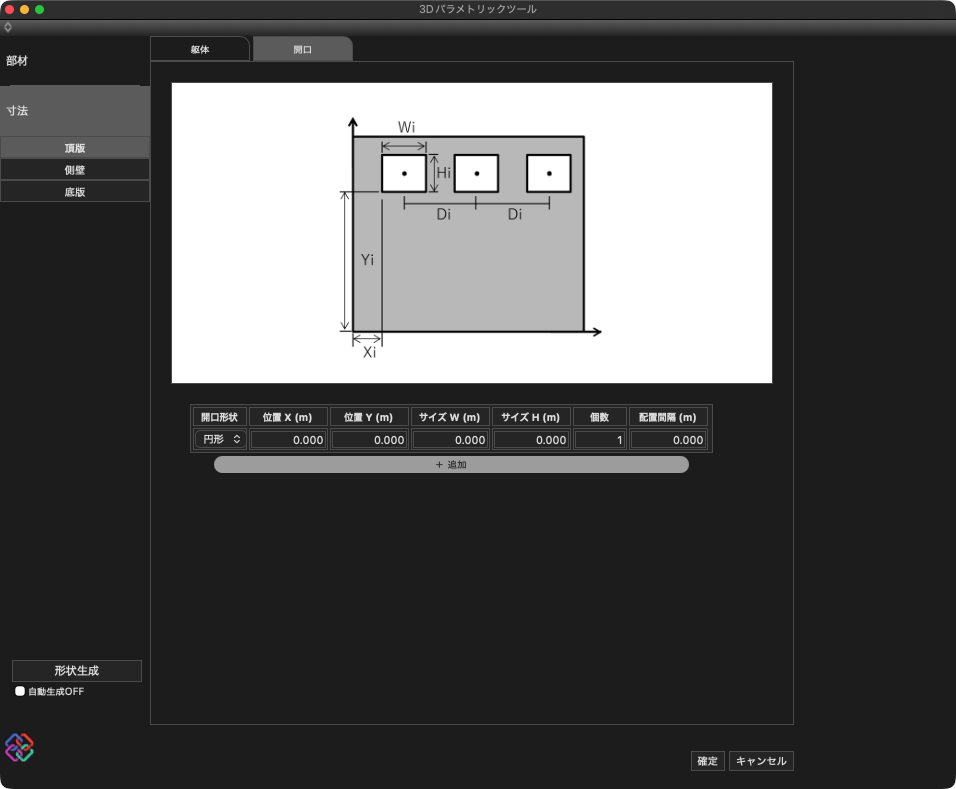
Task: Click the 配置間隔 (m) input field
Action: click(x=668, y=440)
